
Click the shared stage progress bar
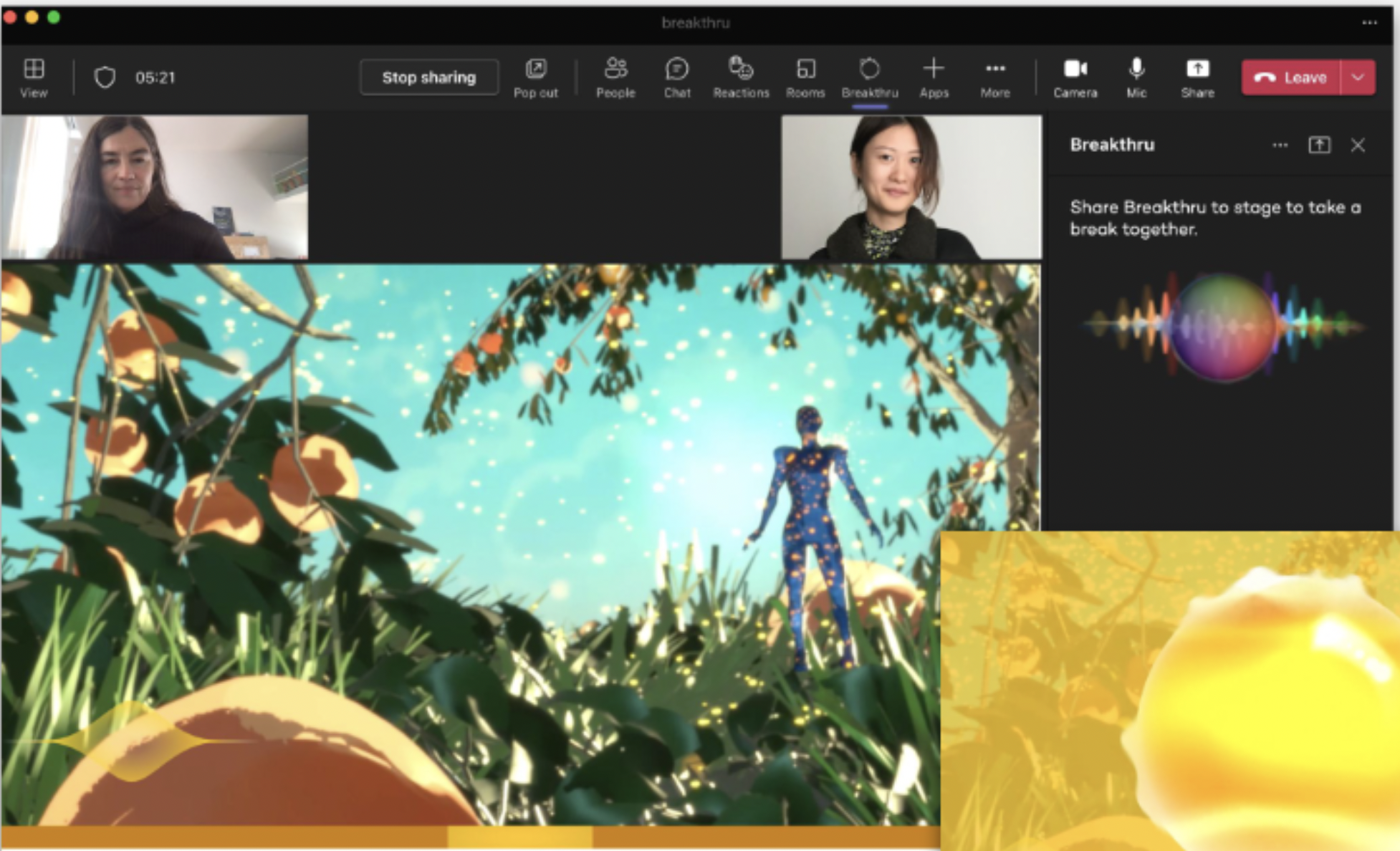(471, 837)
